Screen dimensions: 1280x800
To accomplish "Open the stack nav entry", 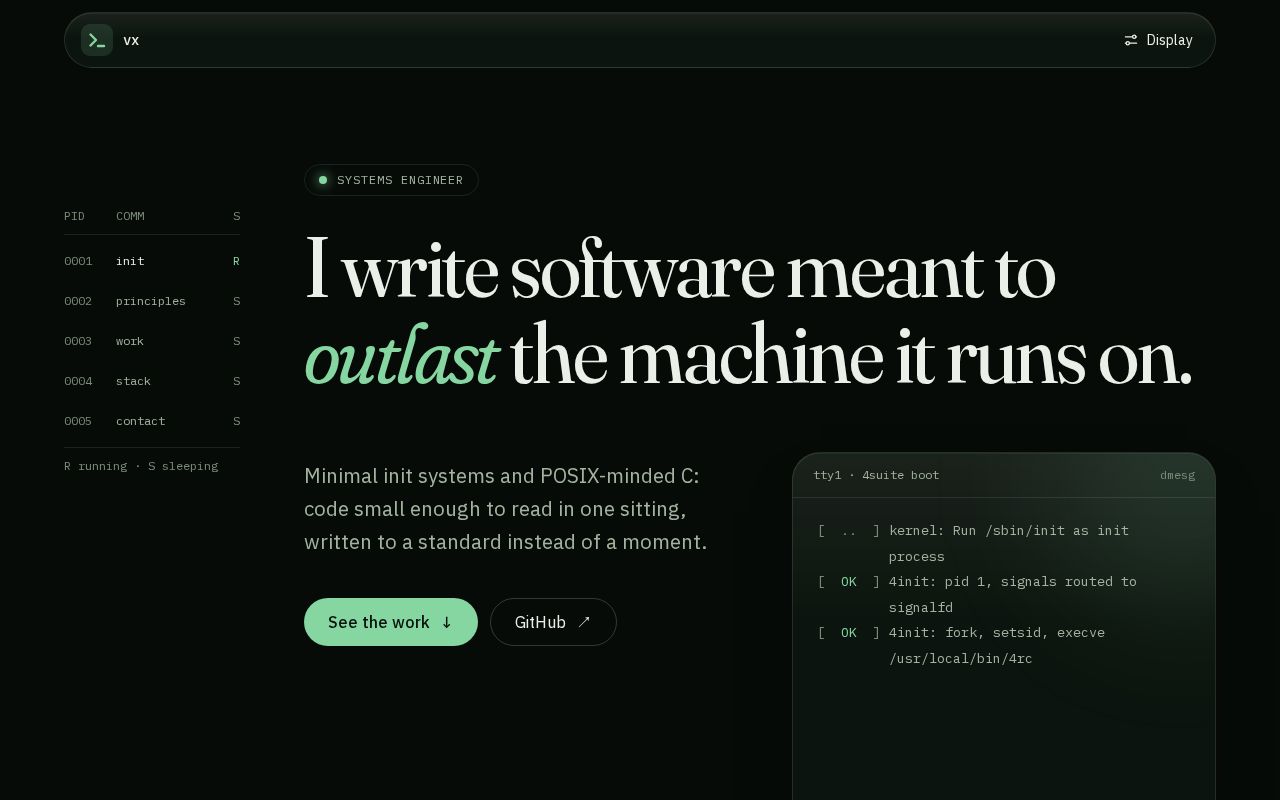I will click(152, 381).
